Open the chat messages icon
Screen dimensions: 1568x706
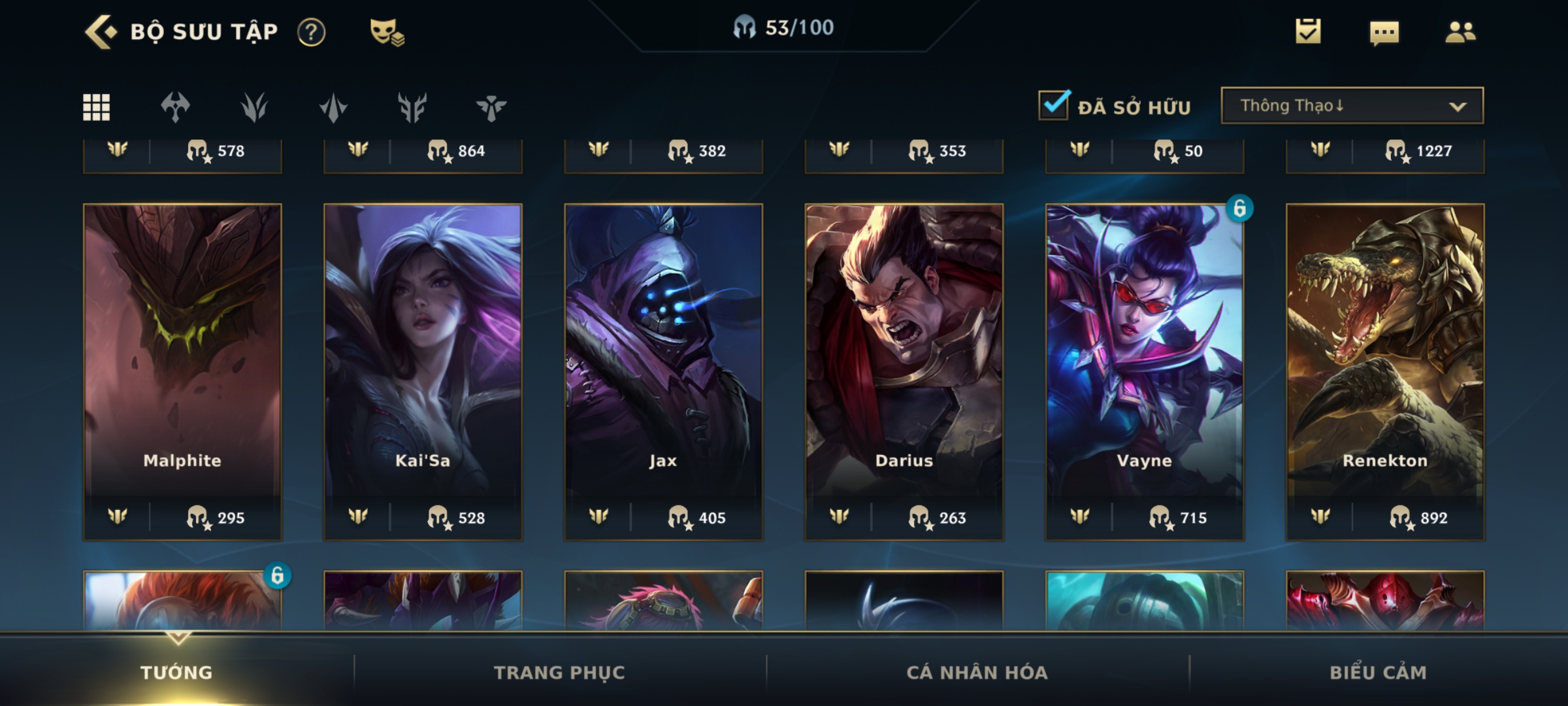click(x=1384, y=33)
